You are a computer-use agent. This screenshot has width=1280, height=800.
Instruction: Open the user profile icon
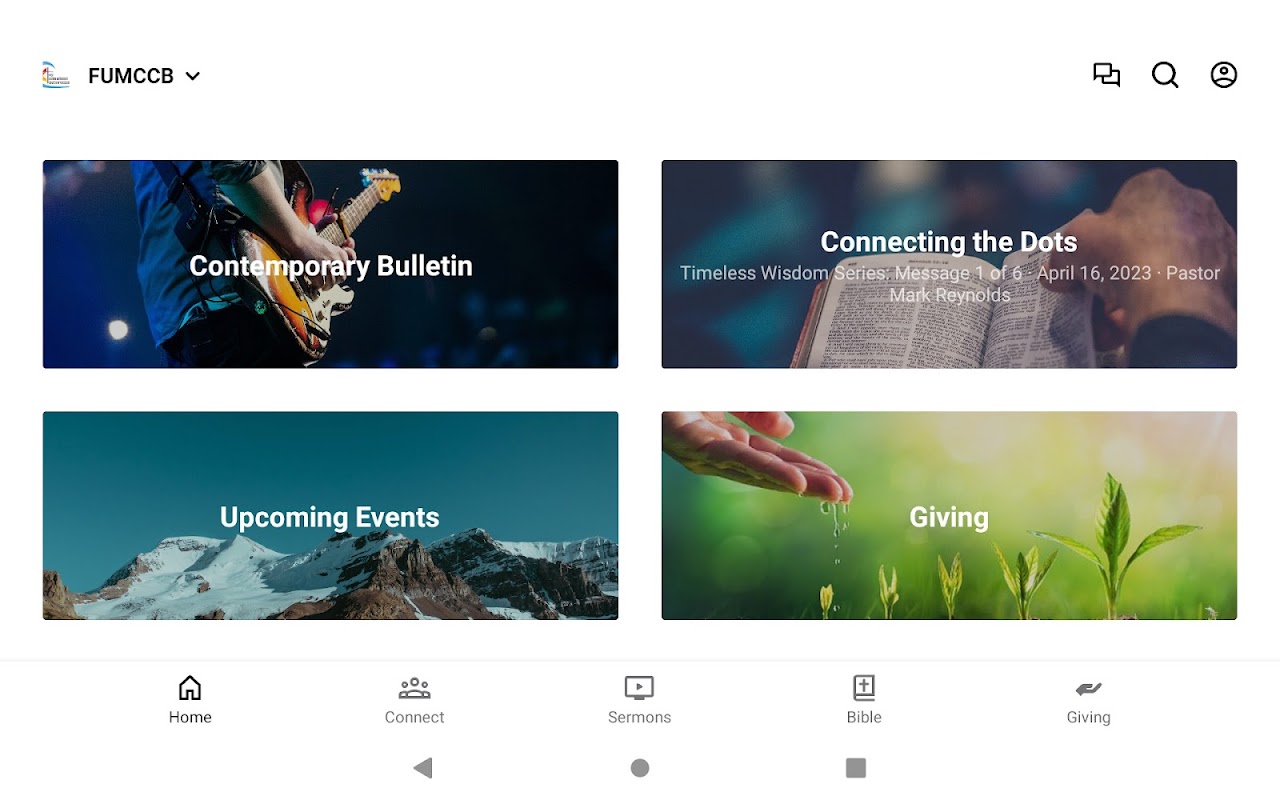1224,75
